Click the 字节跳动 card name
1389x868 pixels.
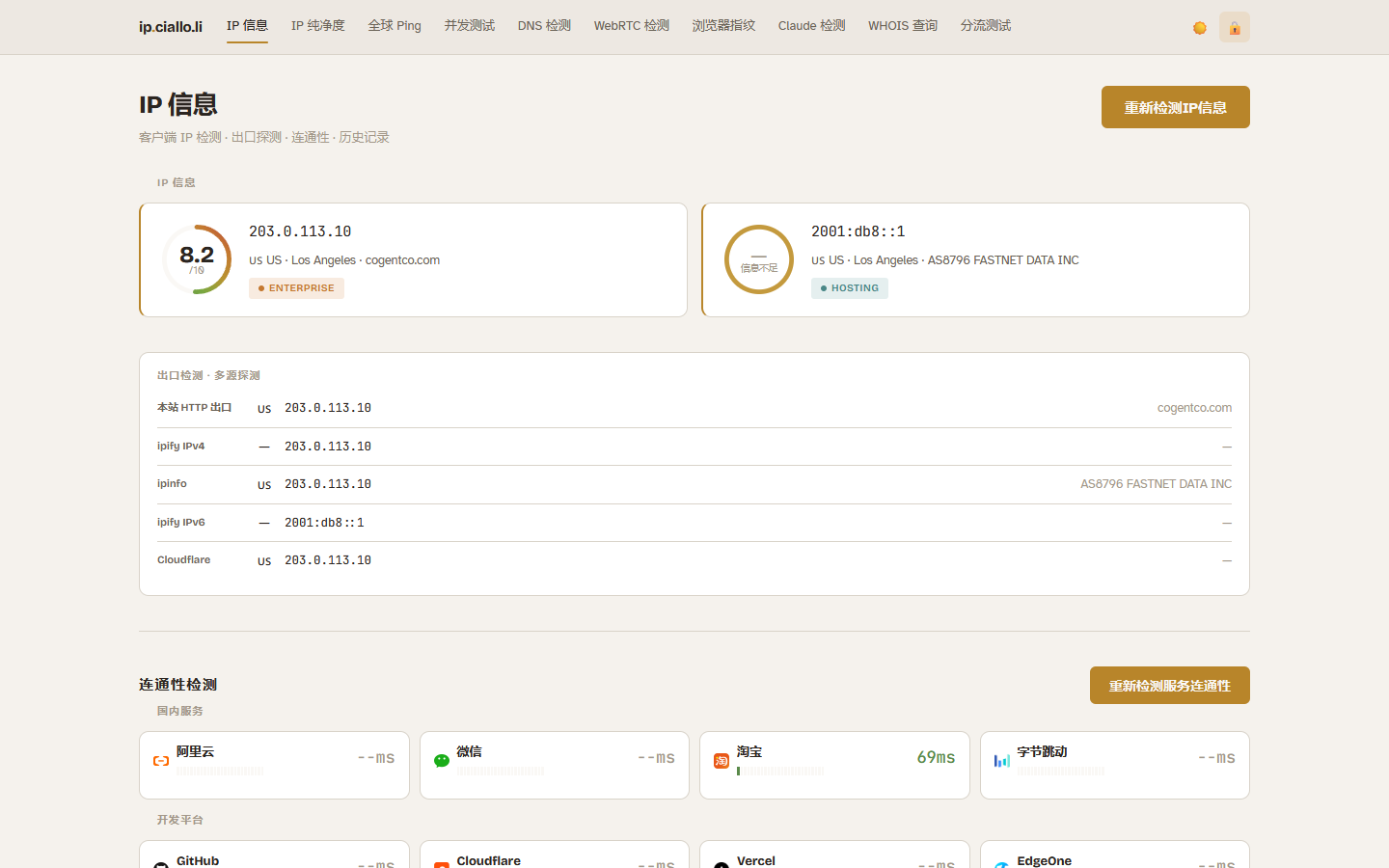click(1042, 751)
